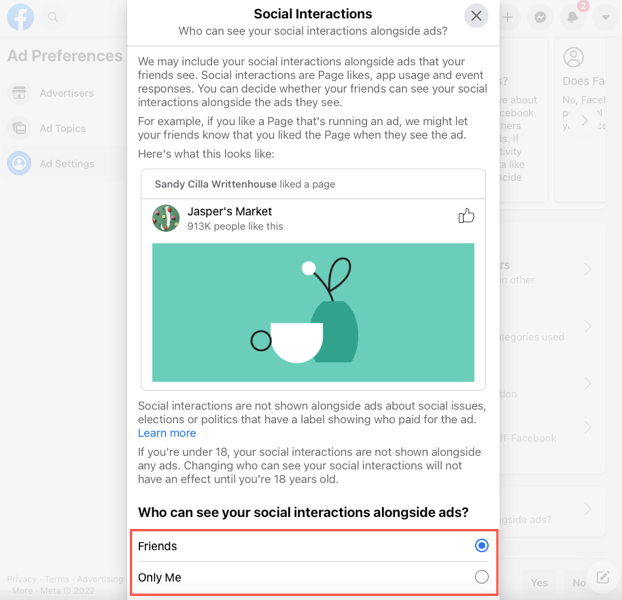This screenshot has width=622, height=600.
Task: Click the Ad Topics icon
Action: 19,128
